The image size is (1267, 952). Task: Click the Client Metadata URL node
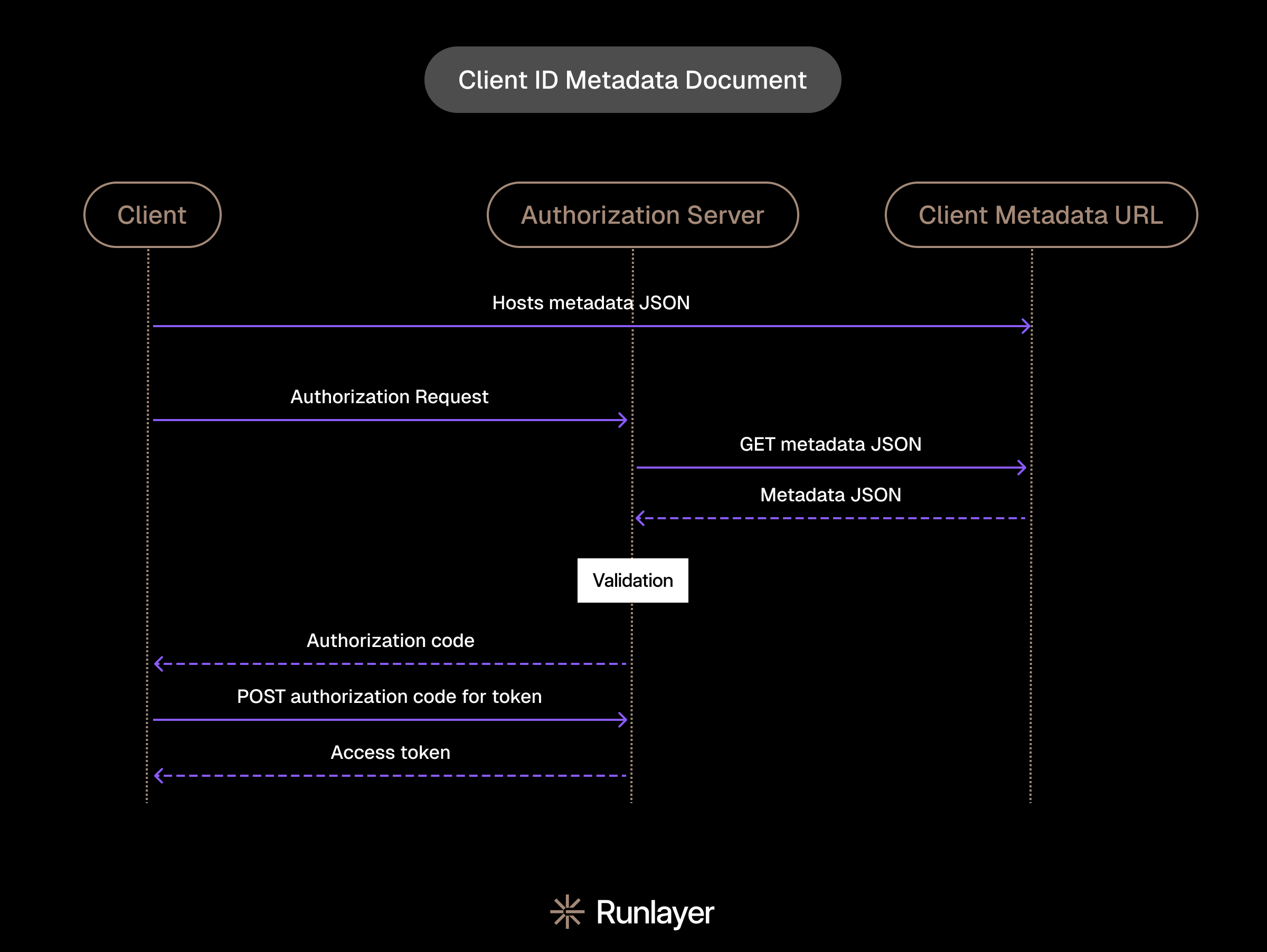coord(1041,215)
